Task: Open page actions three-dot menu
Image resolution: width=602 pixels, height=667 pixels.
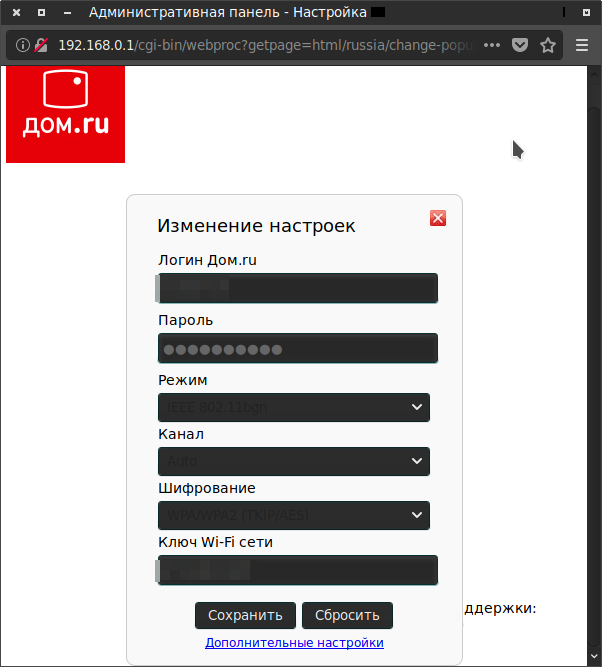Action: [x=491, y=45]
